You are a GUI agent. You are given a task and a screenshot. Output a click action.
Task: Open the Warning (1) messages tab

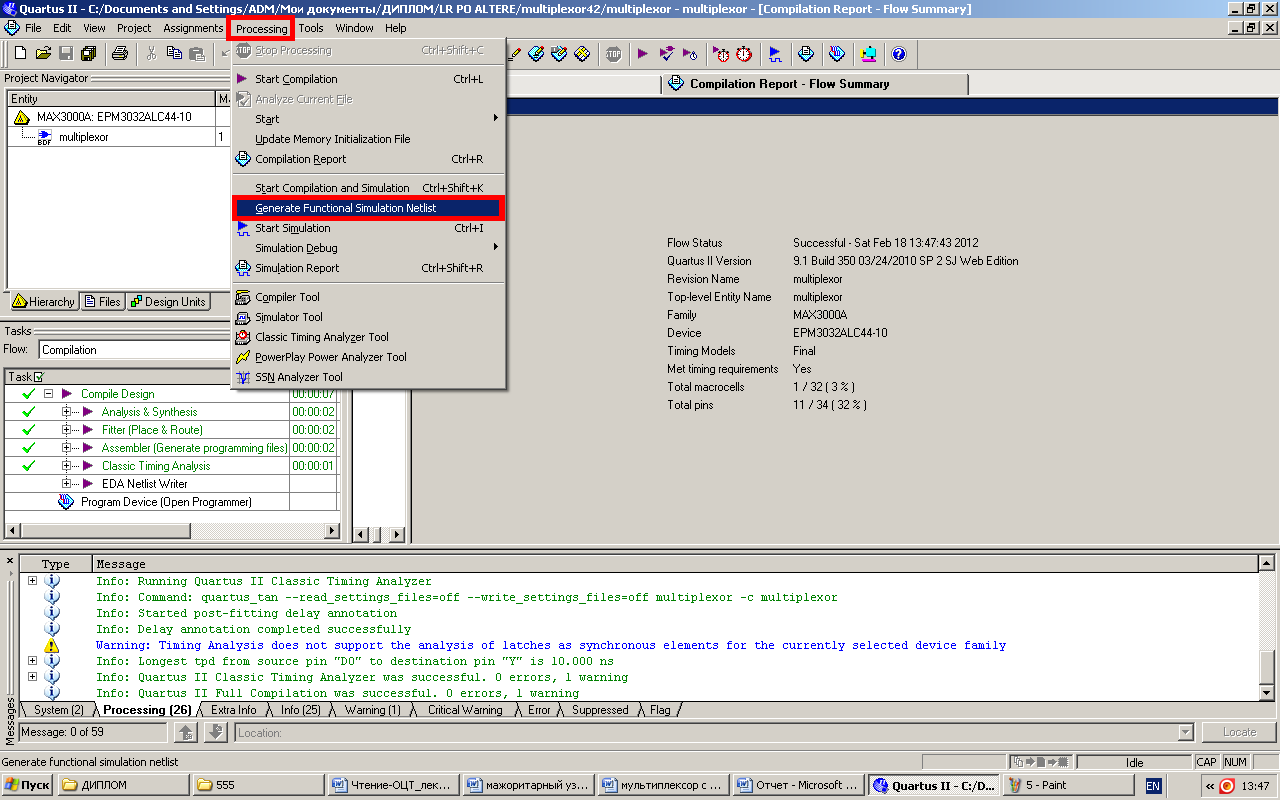click(372, 710)
